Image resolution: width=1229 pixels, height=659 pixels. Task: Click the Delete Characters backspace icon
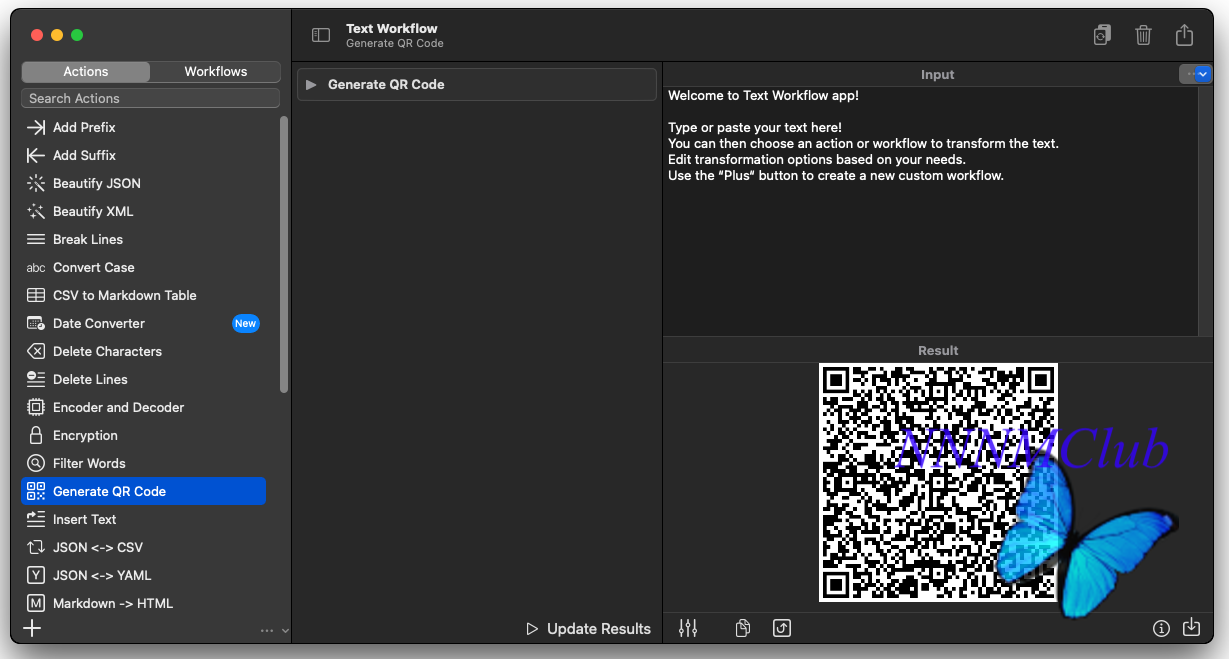(x=36, y=351)
